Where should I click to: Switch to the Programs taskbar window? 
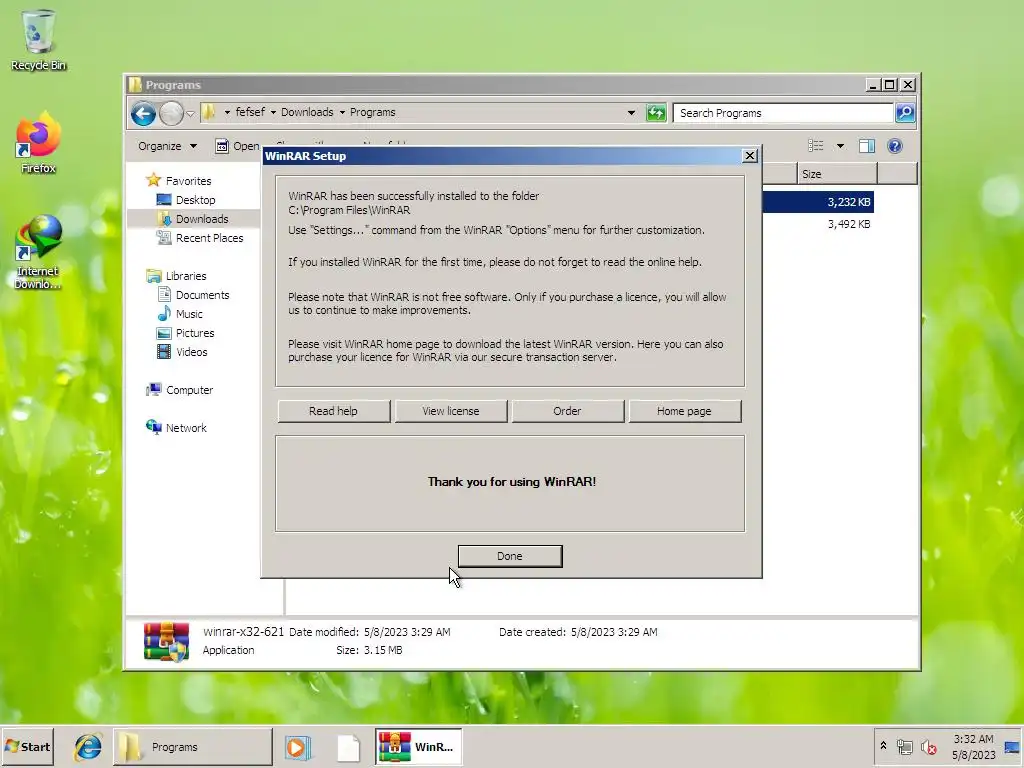[x=193, y=746]
